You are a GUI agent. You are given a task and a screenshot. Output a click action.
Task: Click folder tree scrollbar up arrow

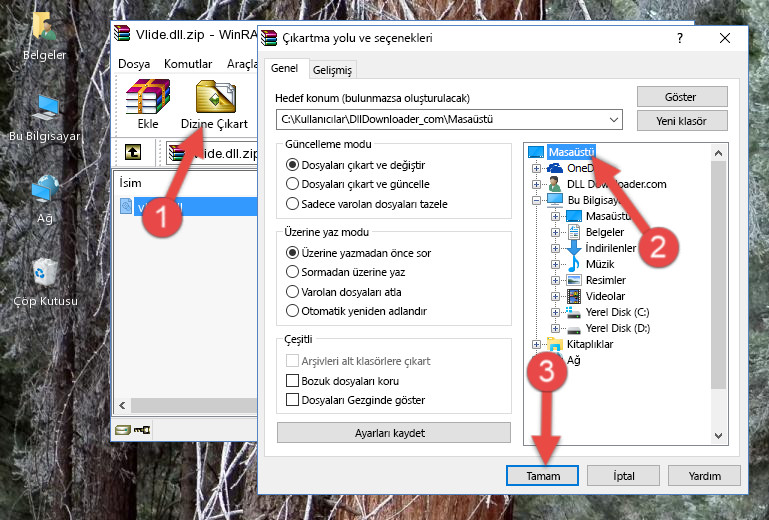[718, 153]
